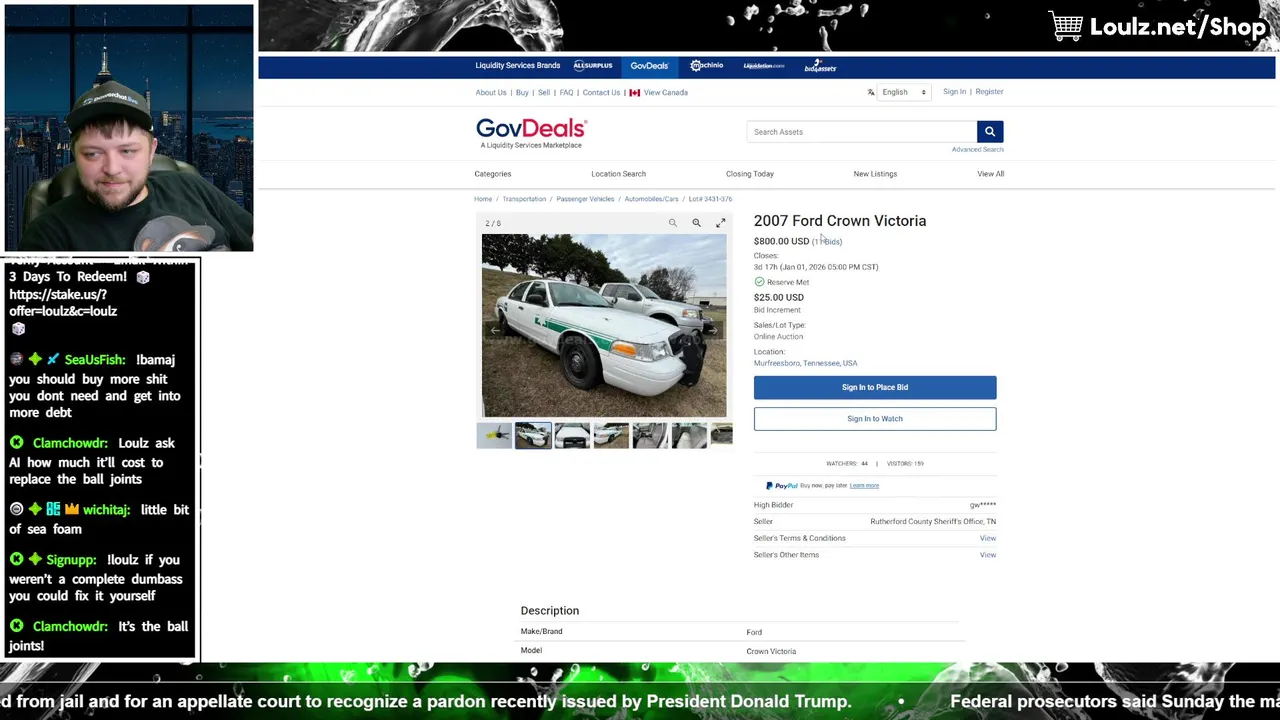Viewport: 1280px width, 720px height.
Task: Click the Automobiles/Cars breadcrumb
Action: (x=651, y=199)
